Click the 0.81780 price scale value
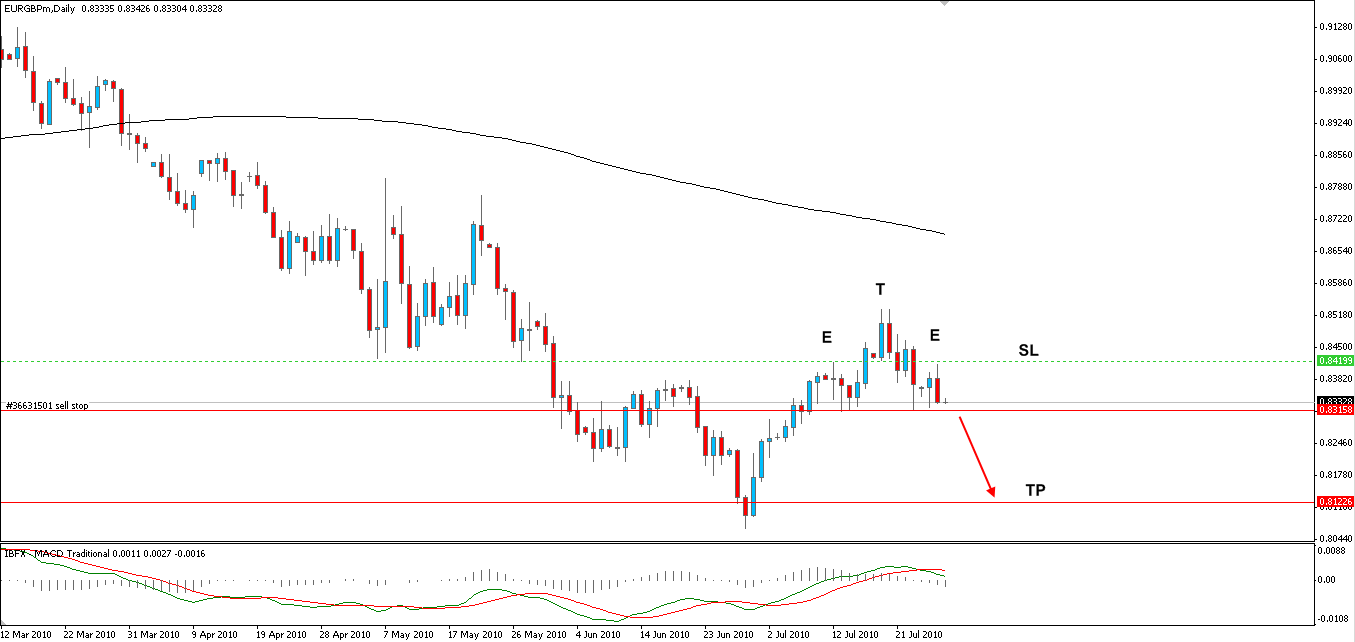Viewport: 1355px width, 642px height. tap(1336, 474)
